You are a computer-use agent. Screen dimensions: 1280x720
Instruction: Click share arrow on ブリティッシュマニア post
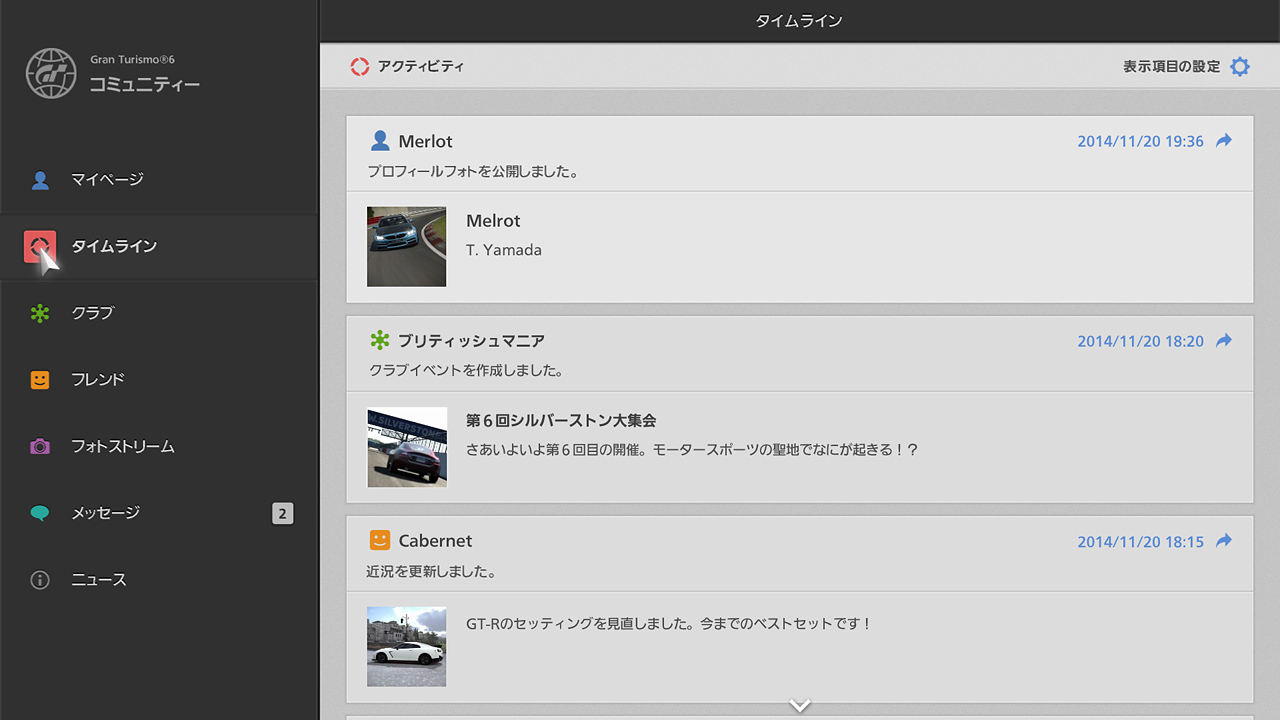click(x=1224, y=341)
